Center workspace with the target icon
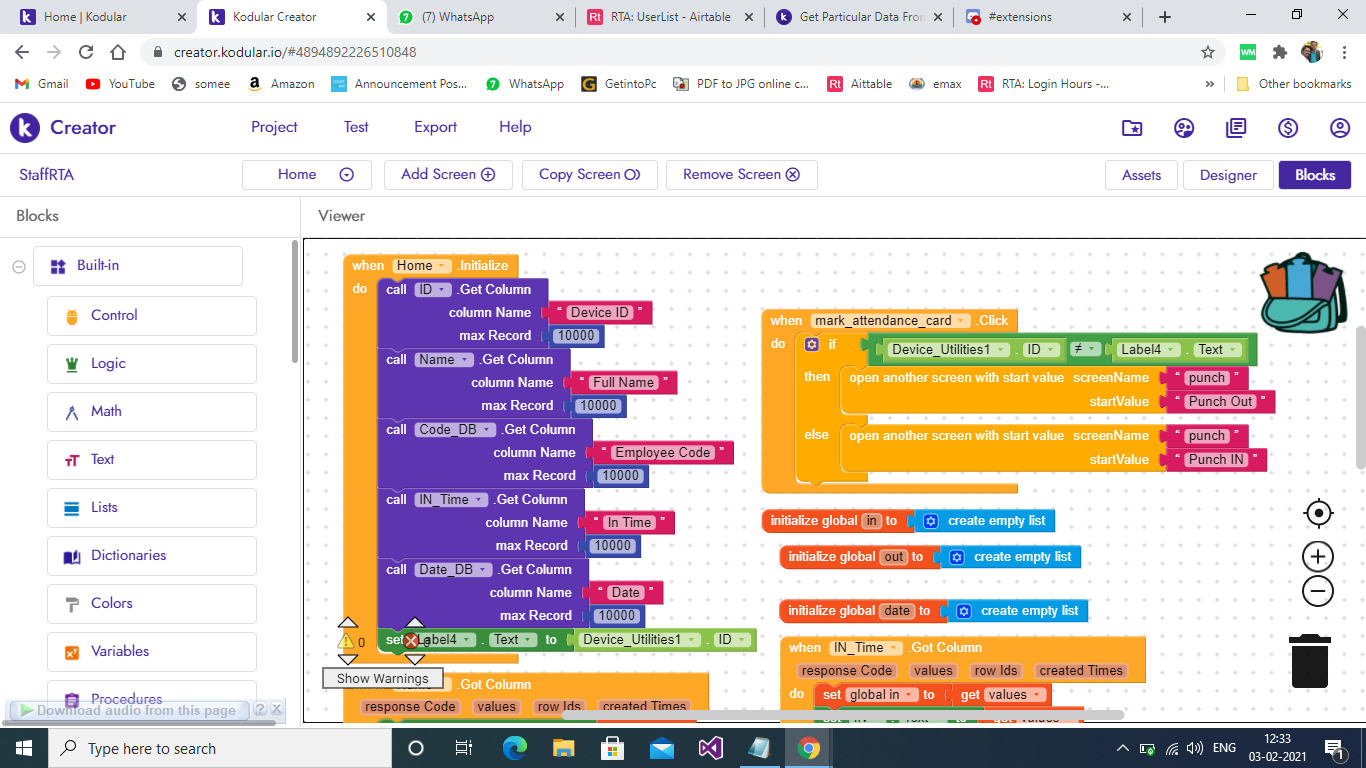Viewport: 1366px width, 768px height. [1318, 513]
